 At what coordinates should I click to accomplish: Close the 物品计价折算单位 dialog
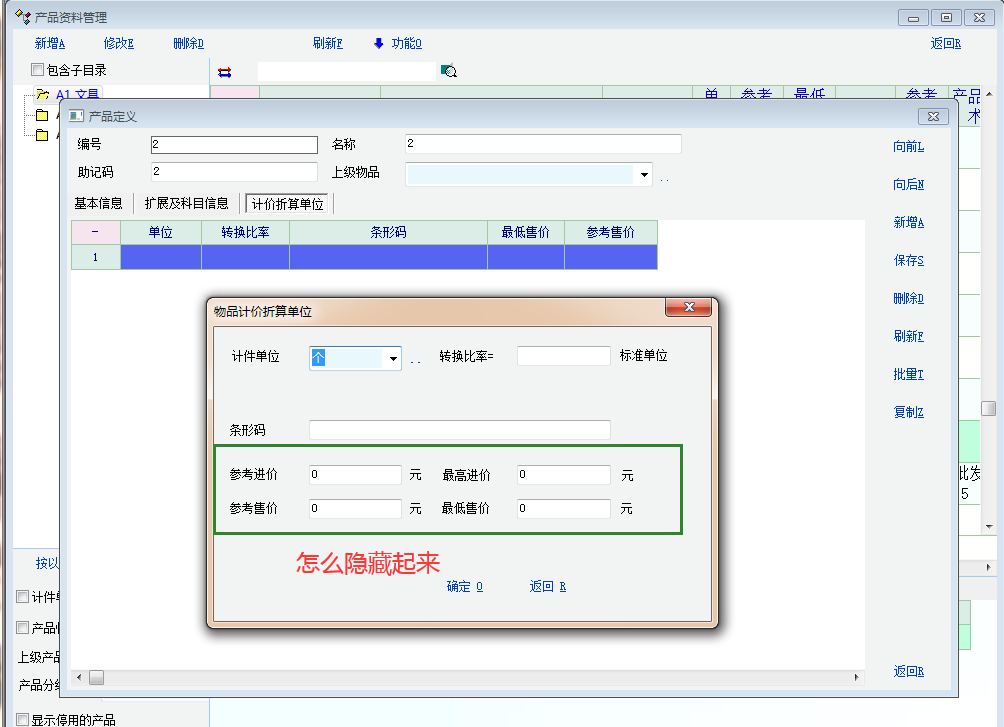688,308
